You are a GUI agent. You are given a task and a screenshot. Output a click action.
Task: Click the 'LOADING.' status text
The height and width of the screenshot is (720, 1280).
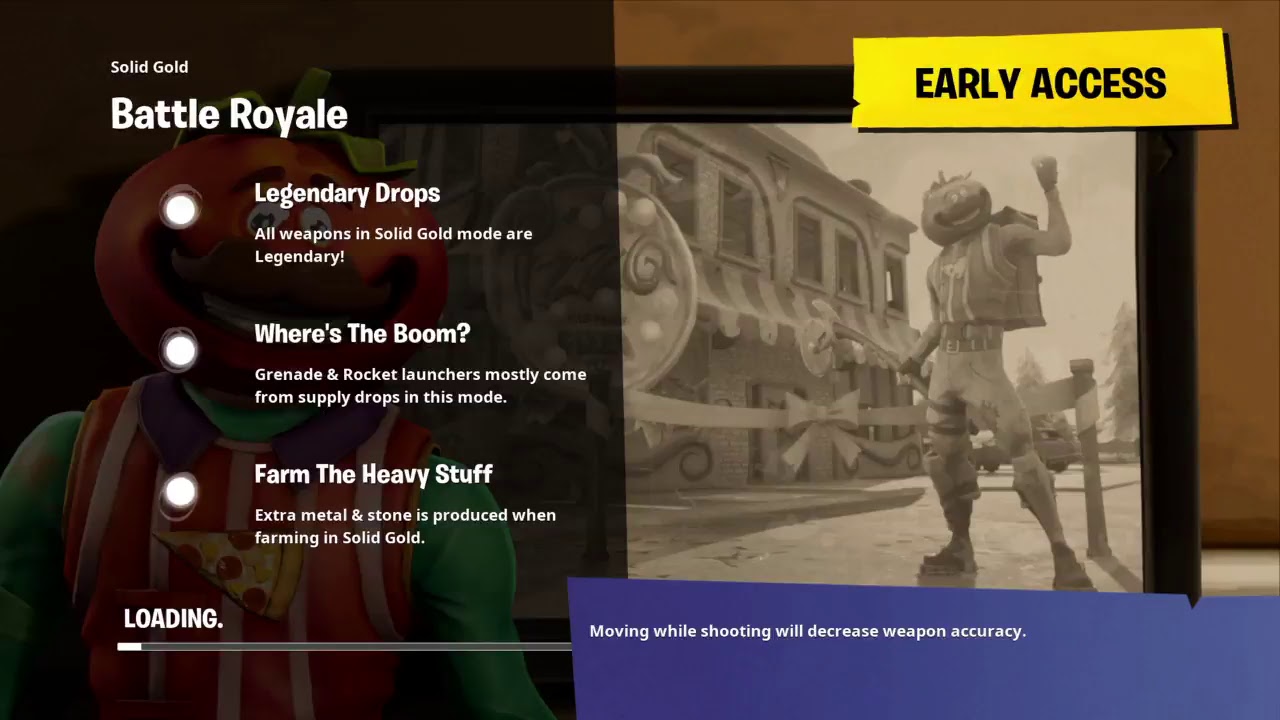[x=173, y=619]
